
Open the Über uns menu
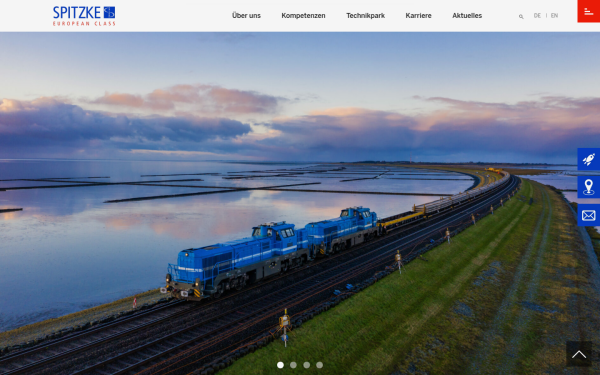click(x=246, y=16)
